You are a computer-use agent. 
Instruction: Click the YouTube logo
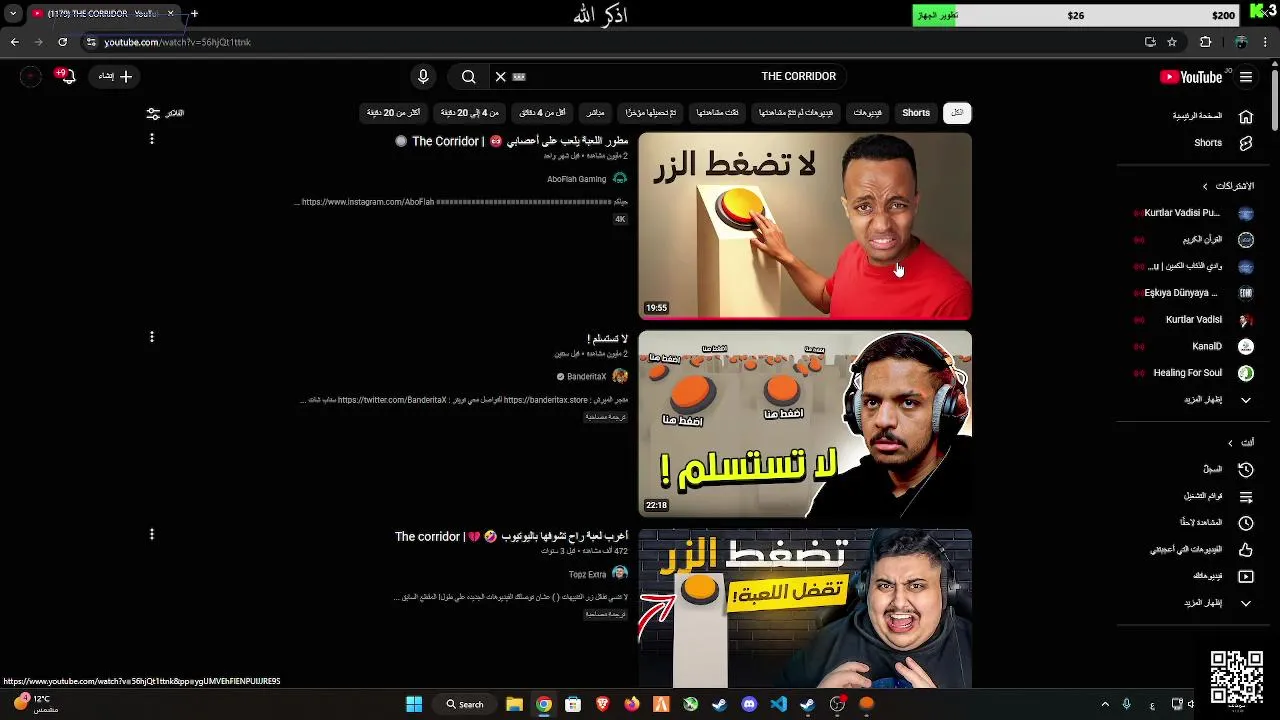pos(1191,77)
